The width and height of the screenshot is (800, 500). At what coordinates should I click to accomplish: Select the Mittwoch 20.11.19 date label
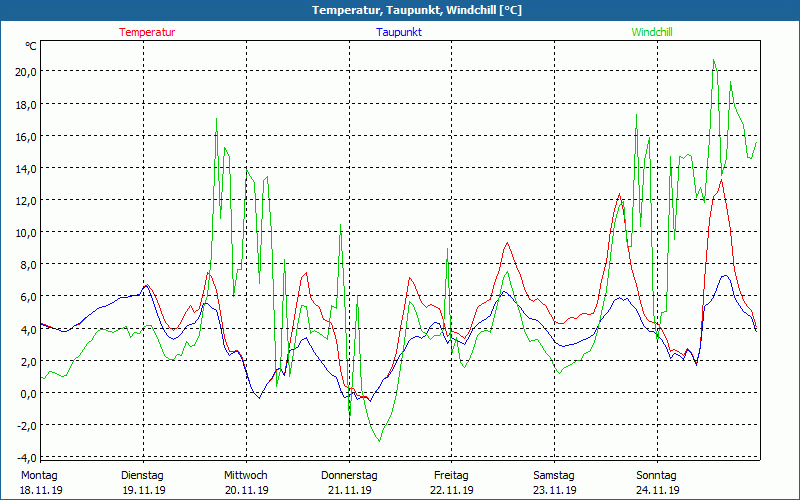[x=245, y=483]
